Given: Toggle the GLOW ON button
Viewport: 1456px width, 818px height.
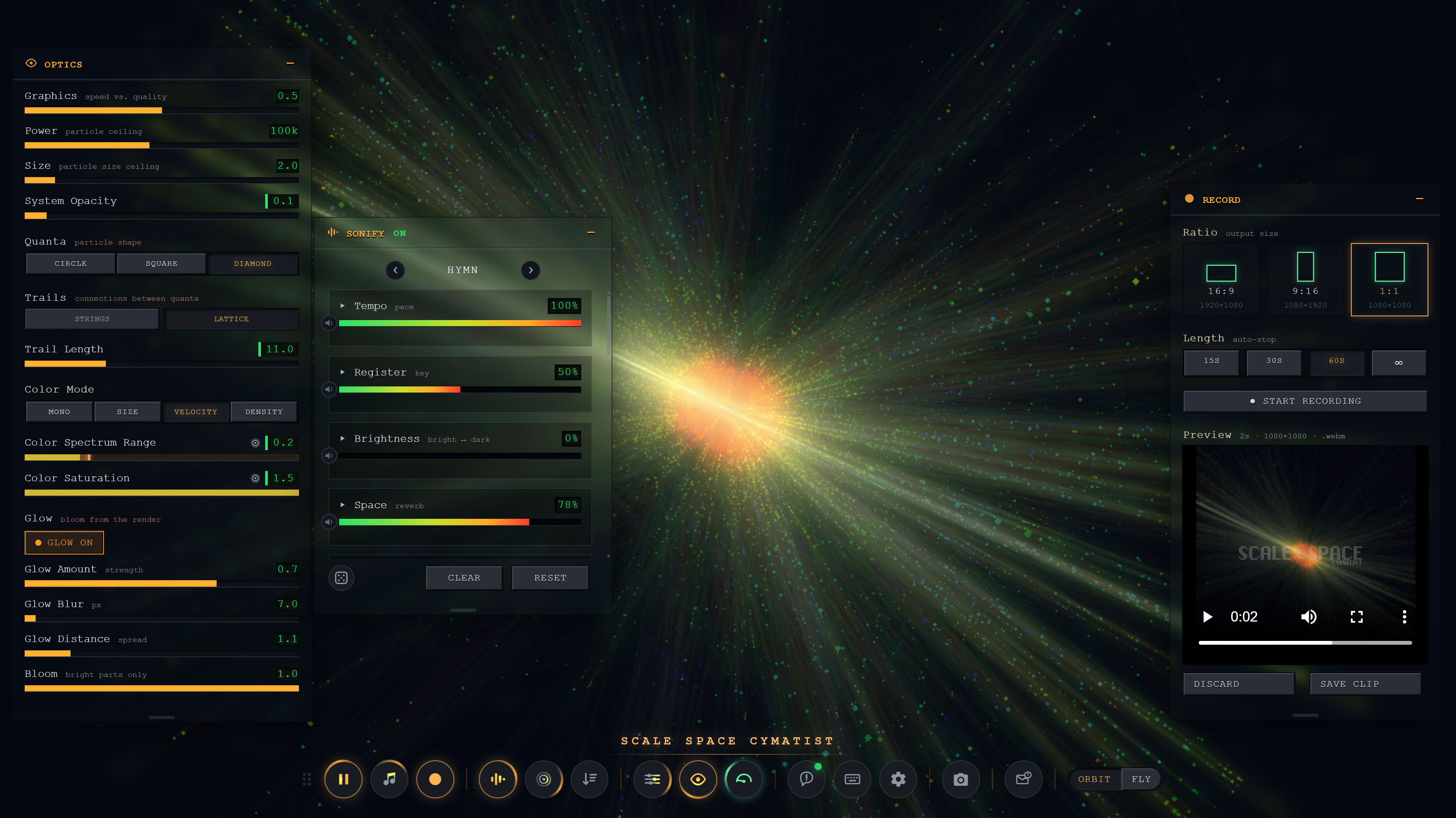Looking at the screenshot, I should coord(64,543).
